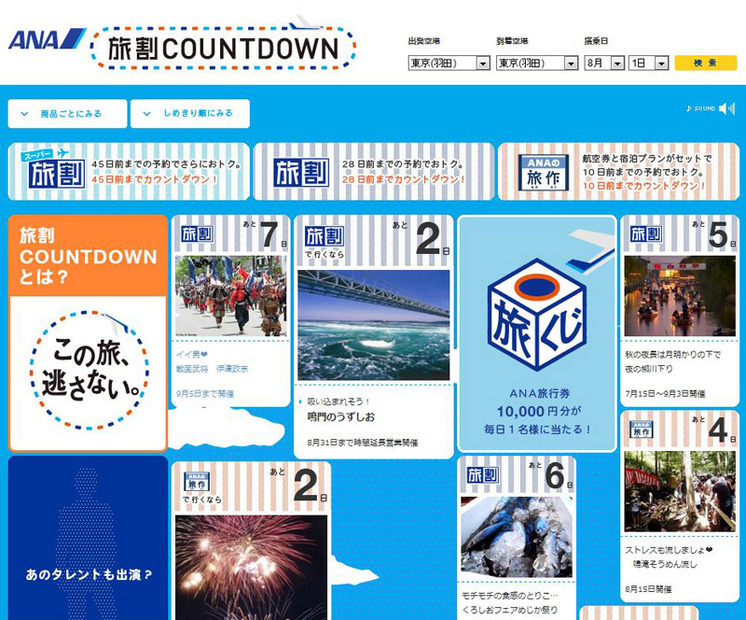
Task: Click 9月5日まで開催 date text
Action: (x=205, y=394)
